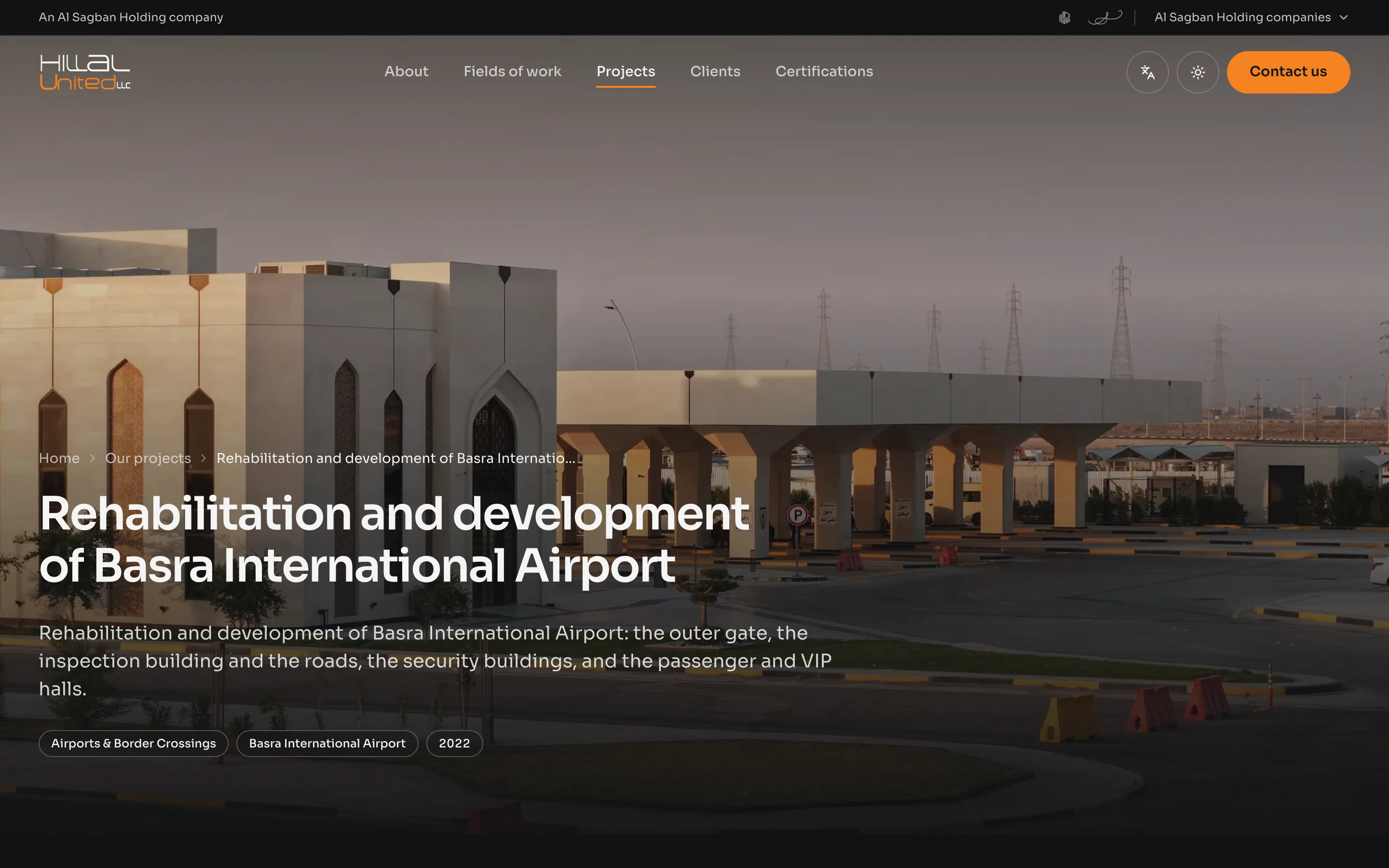
Task: Open the Clients page
Action: pos(715,72)
